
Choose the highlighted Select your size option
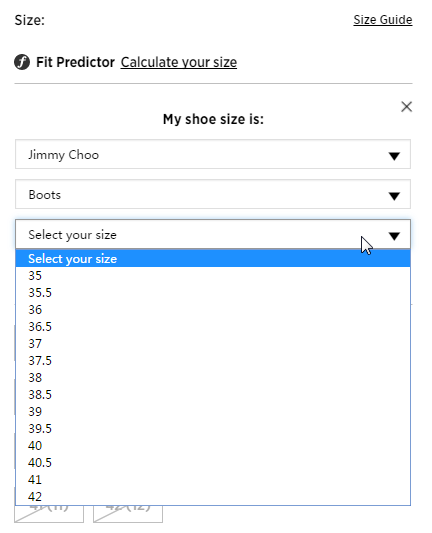[x=213, y=259]
